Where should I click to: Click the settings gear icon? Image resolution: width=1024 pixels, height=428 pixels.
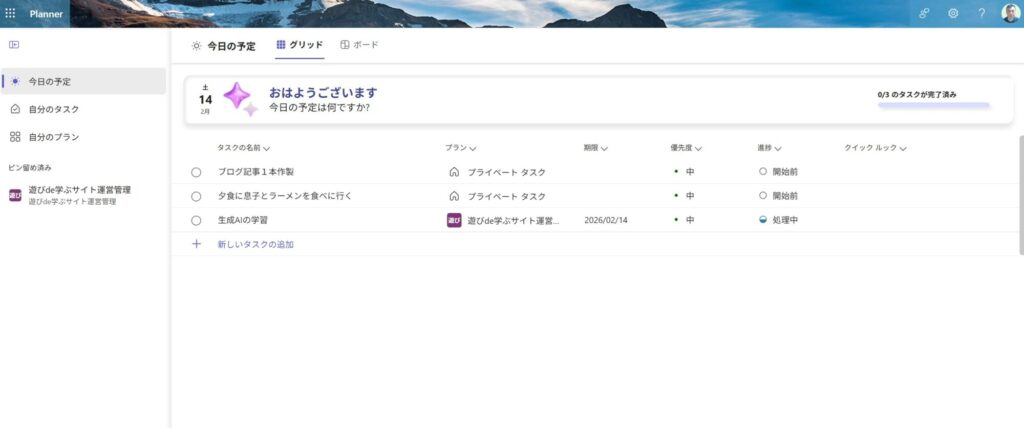[953, 13]
